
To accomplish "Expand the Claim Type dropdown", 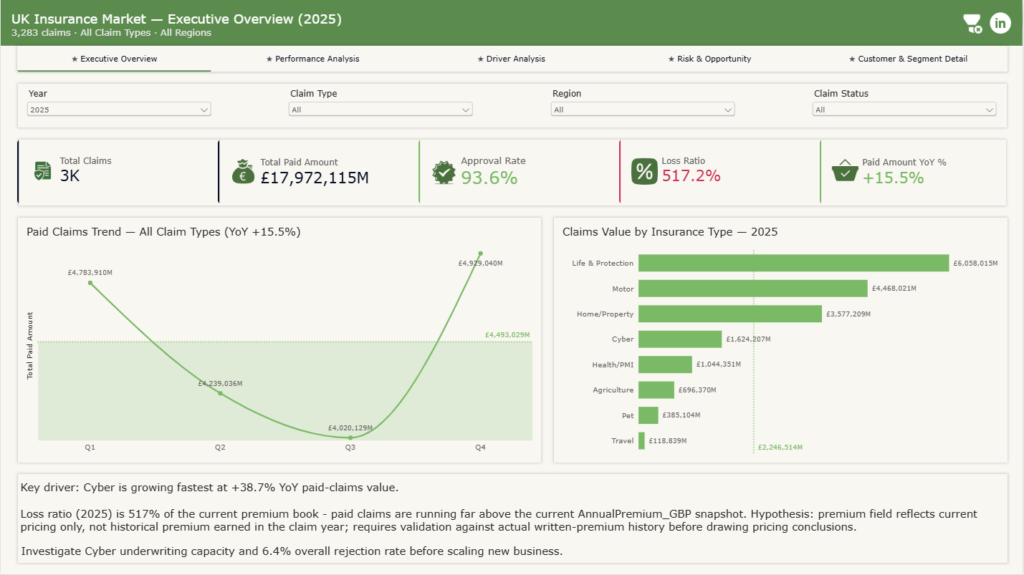I will (380, 110).
